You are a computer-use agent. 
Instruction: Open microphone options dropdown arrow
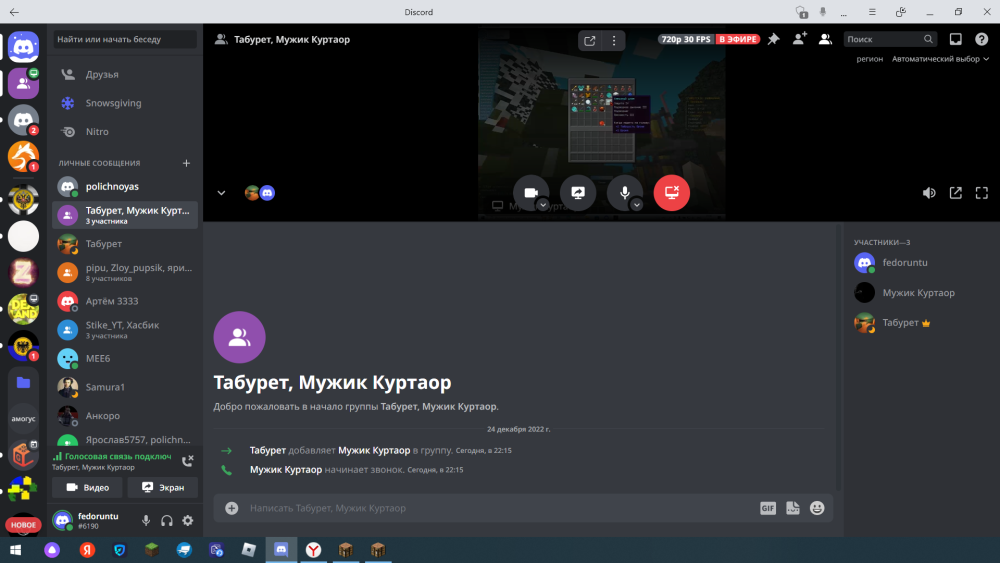636,205
